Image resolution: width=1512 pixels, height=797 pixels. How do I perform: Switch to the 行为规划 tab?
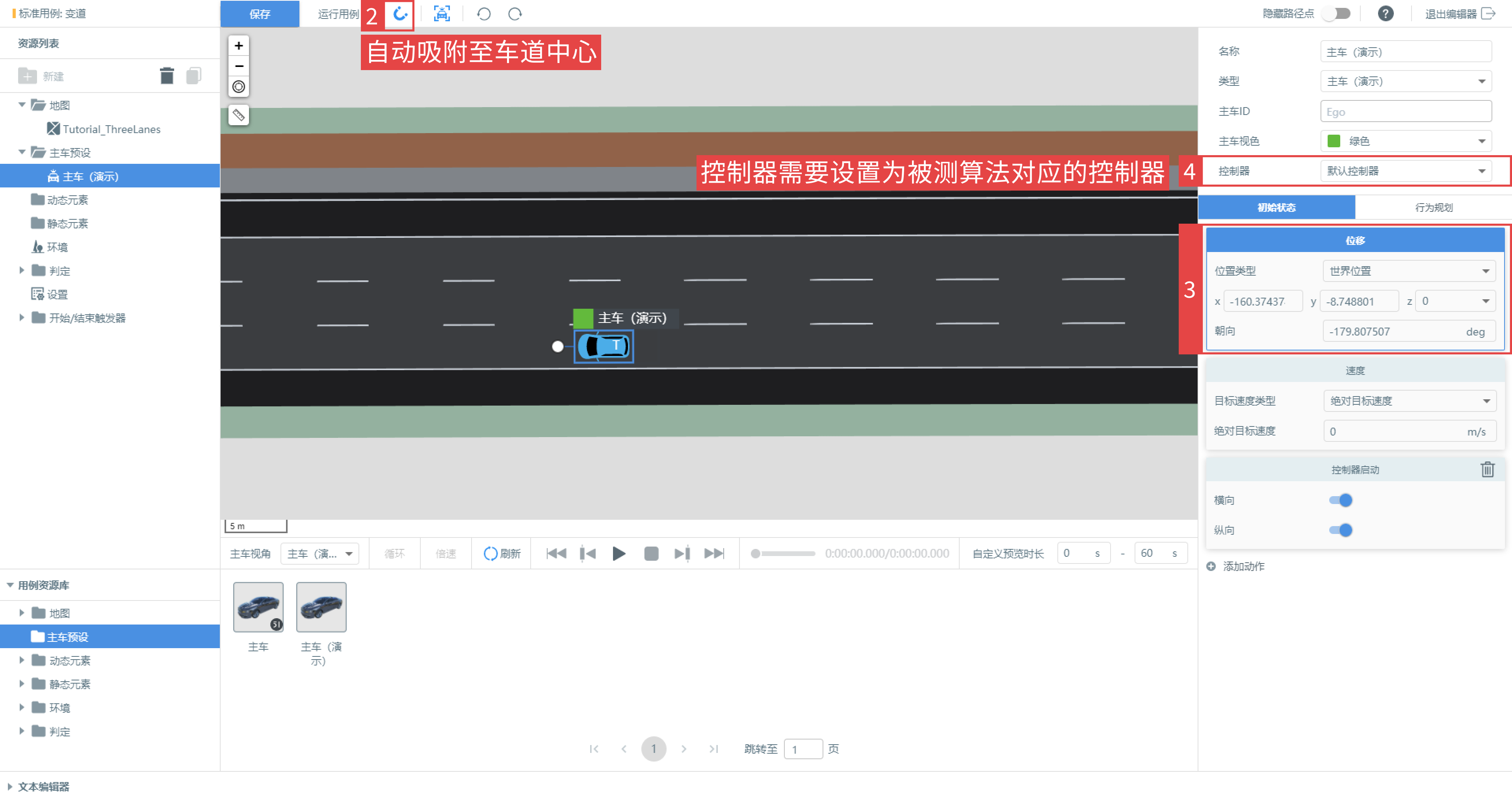coord(1433,207)
